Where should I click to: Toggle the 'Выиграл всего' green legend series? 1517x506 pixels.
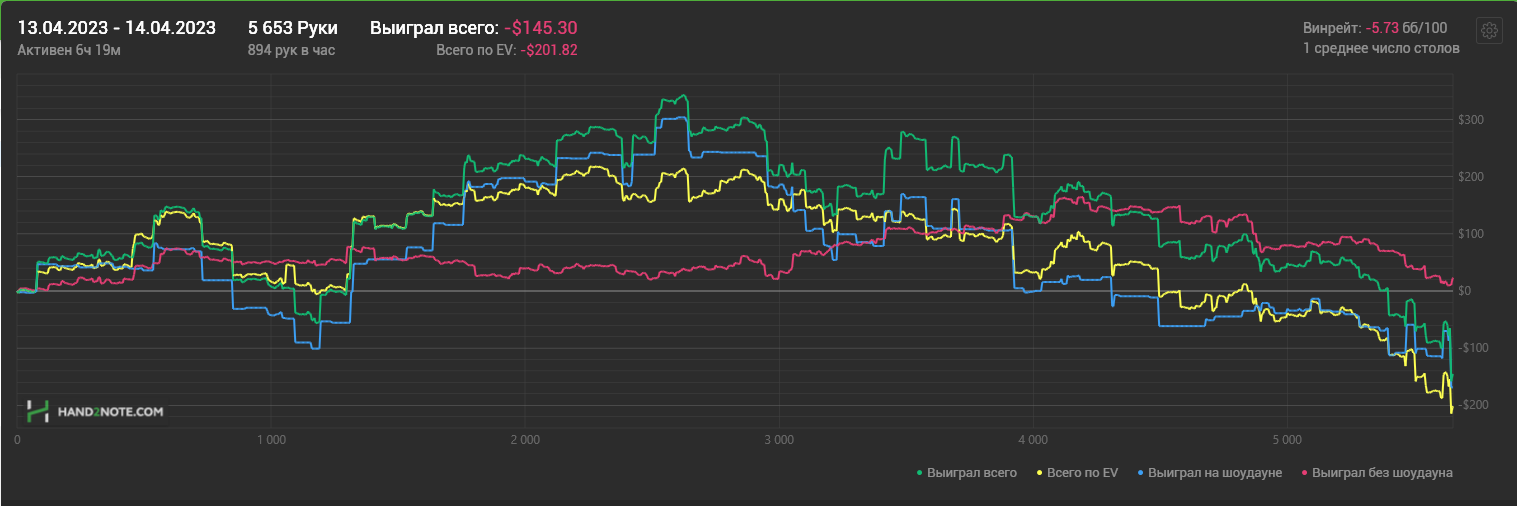(x=968, y=472)
